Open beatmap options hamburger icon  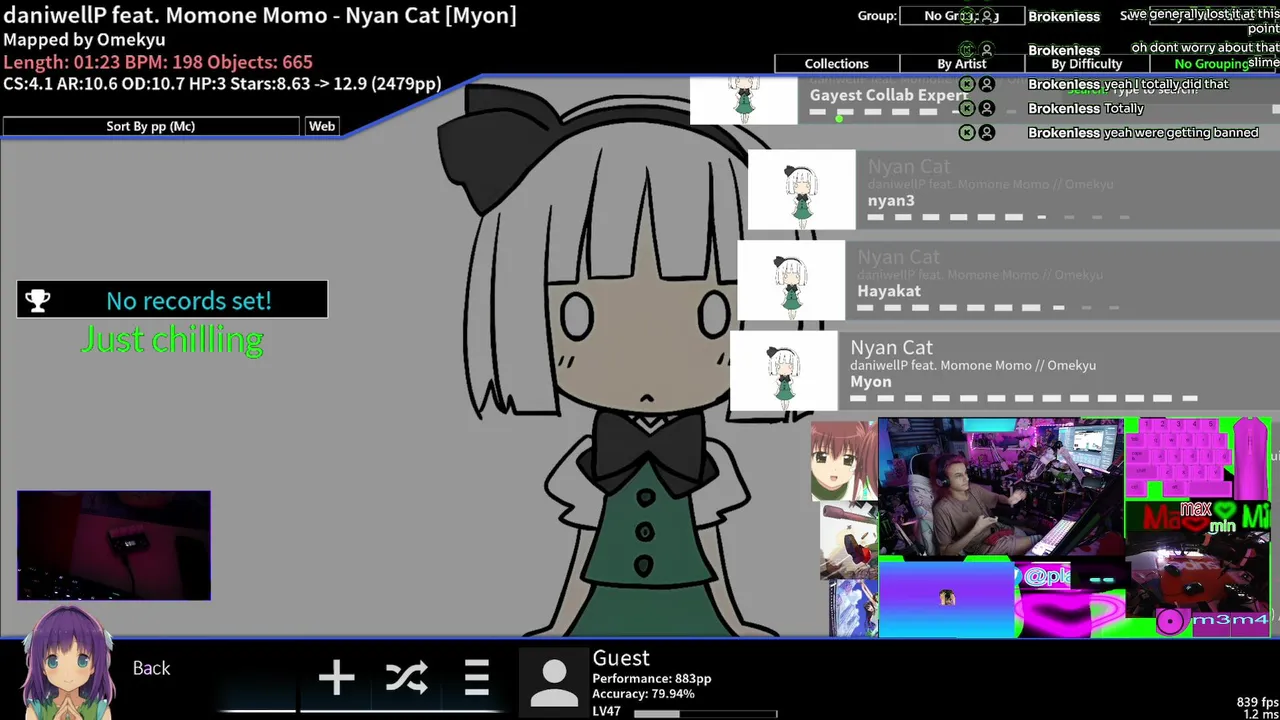pos(477,678)
